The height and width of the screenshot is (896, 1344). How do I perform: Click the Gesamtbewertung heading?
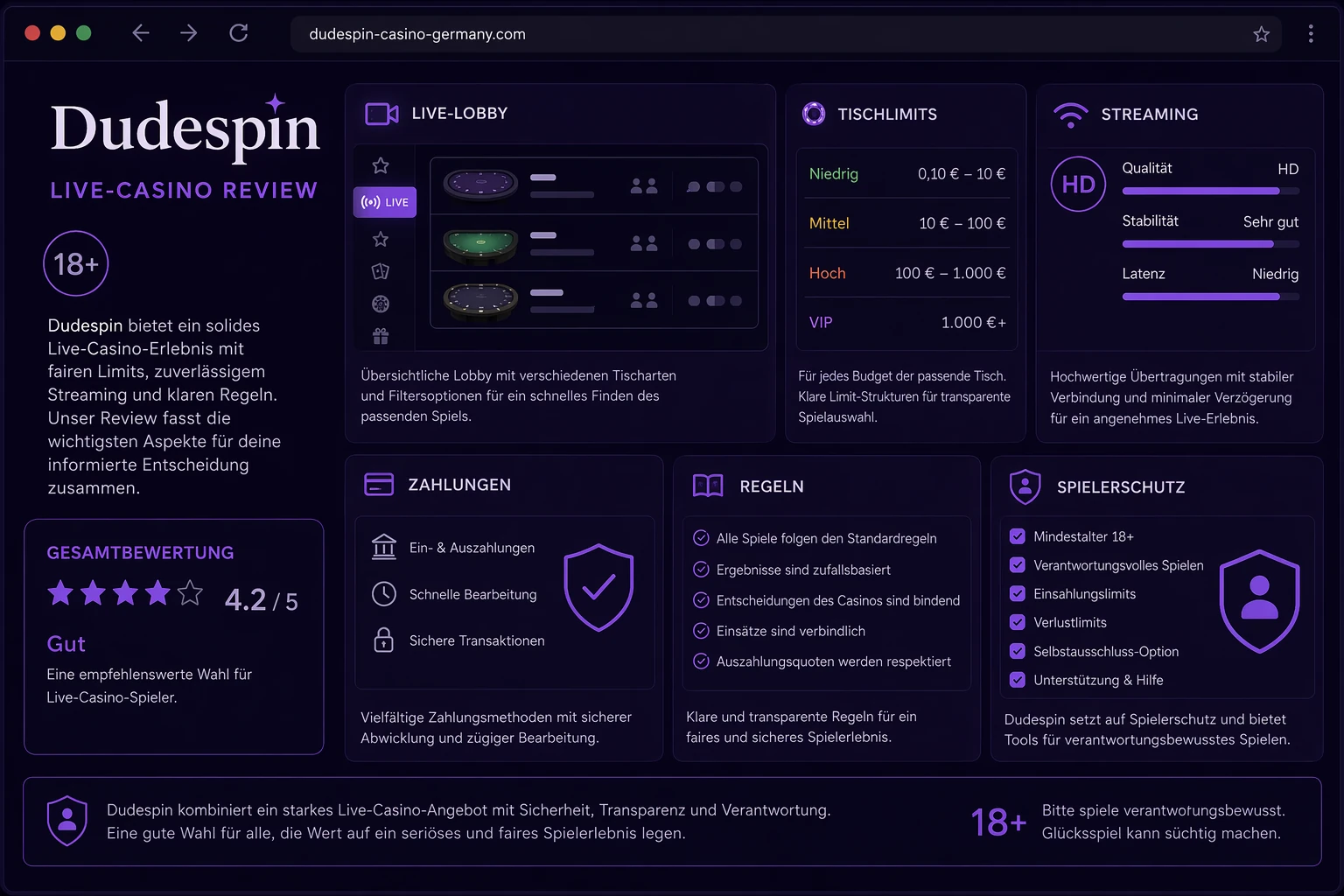[140, 553]
